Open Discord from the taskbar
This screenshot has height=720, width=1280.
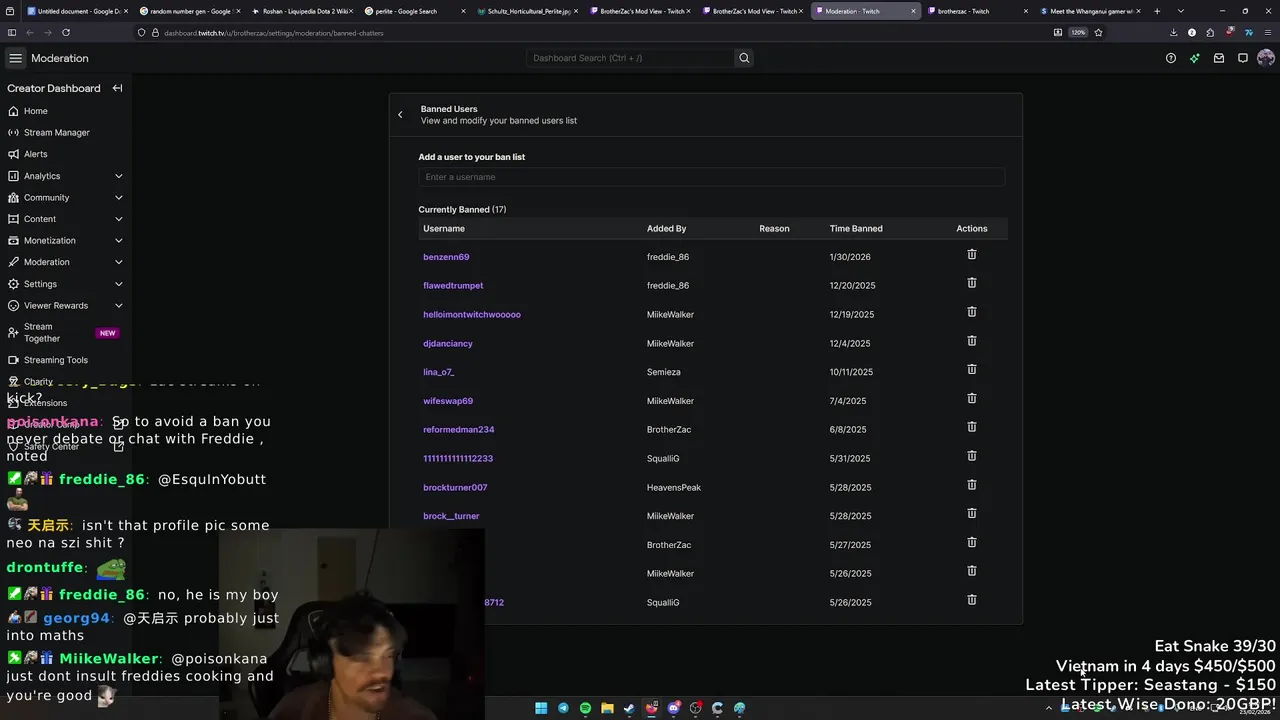pyautogui.click(x=673, y=708)
